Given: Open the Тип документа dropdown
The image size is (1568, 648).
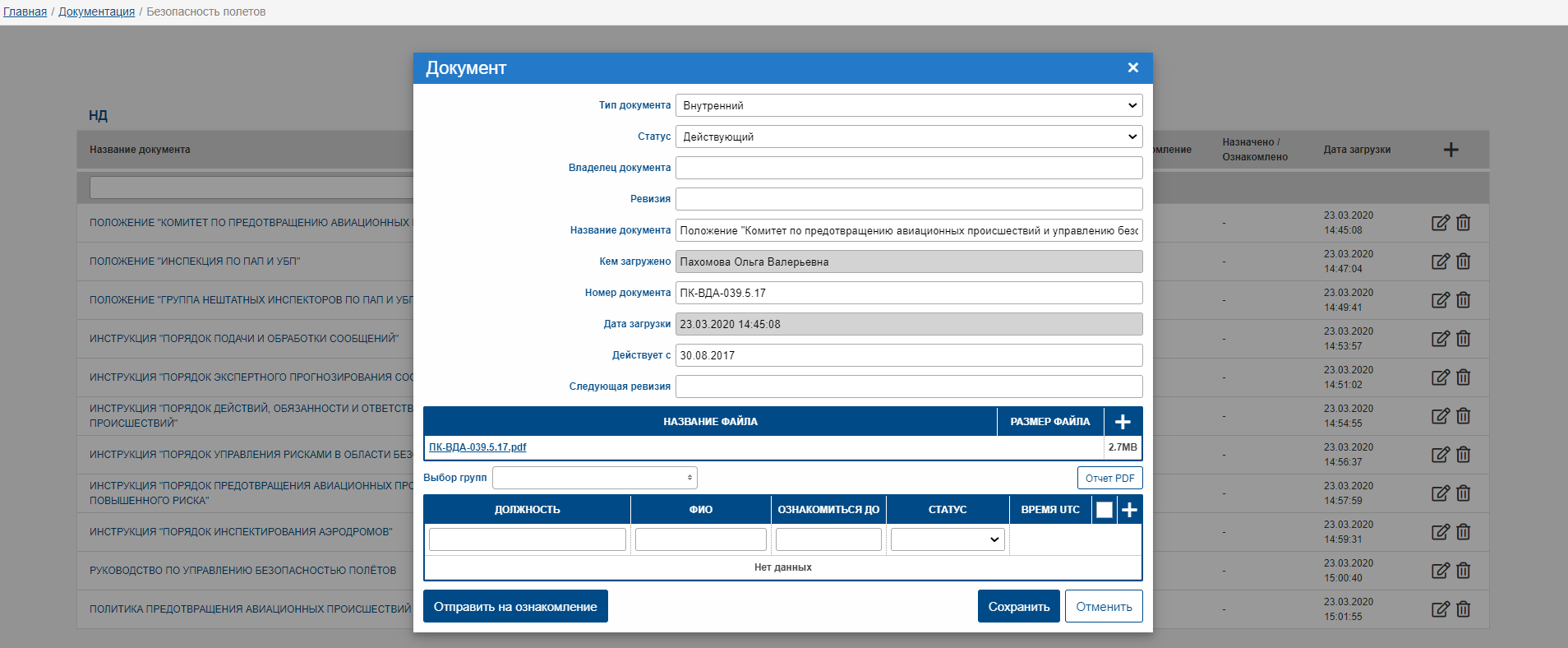Looking at the screenshot, I should [909, 105].
